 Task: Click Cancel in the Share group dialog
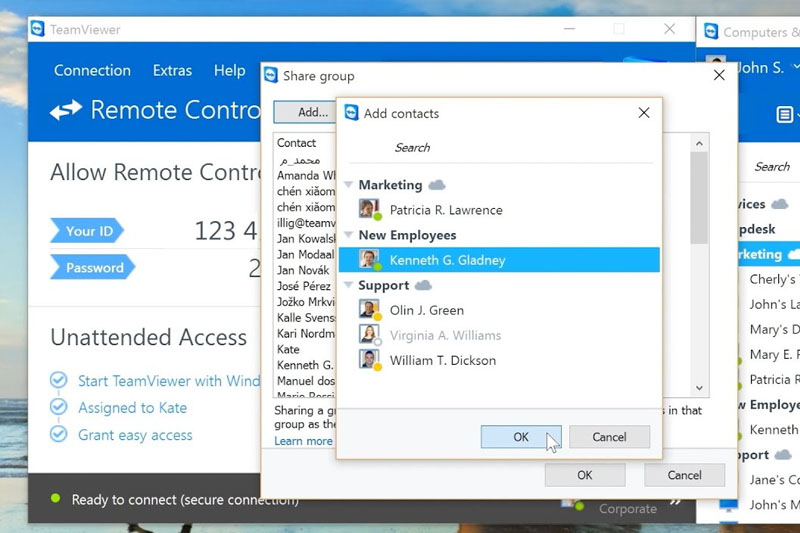tap(684, 475)
